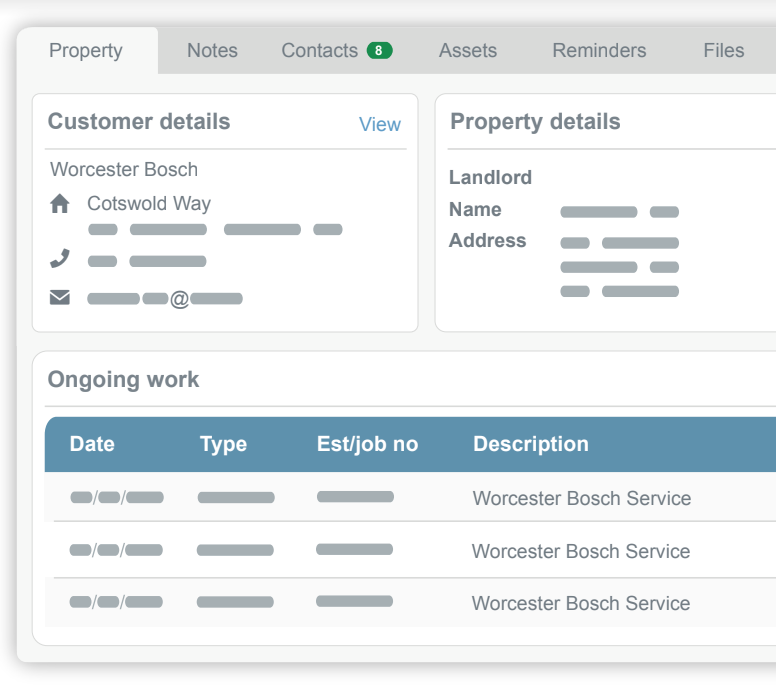Viewport: 776px width, 690px height.
Task: Click the Description column header
Action: [531, 444]
